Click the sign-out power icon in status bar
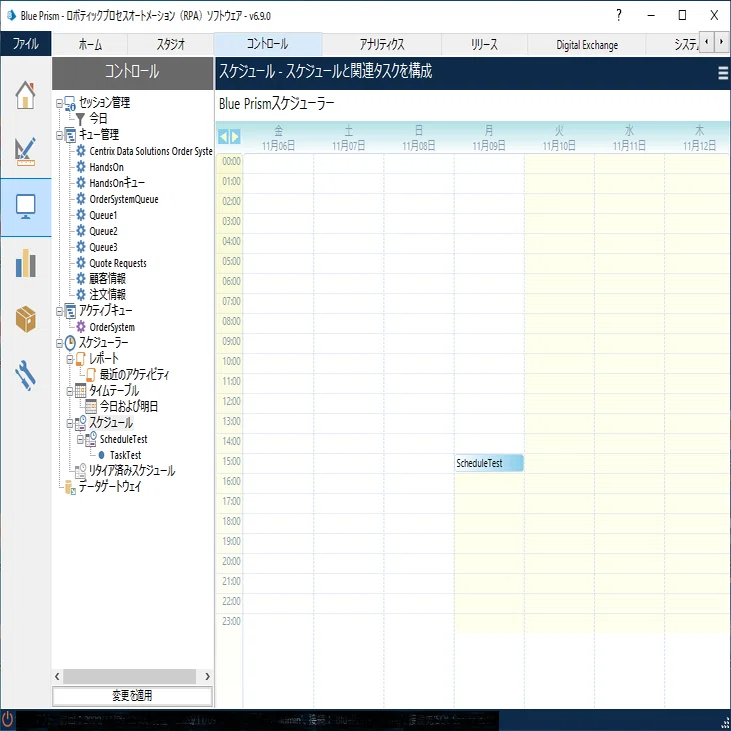This screenshot has height=731, width=731. pos(7,718)
